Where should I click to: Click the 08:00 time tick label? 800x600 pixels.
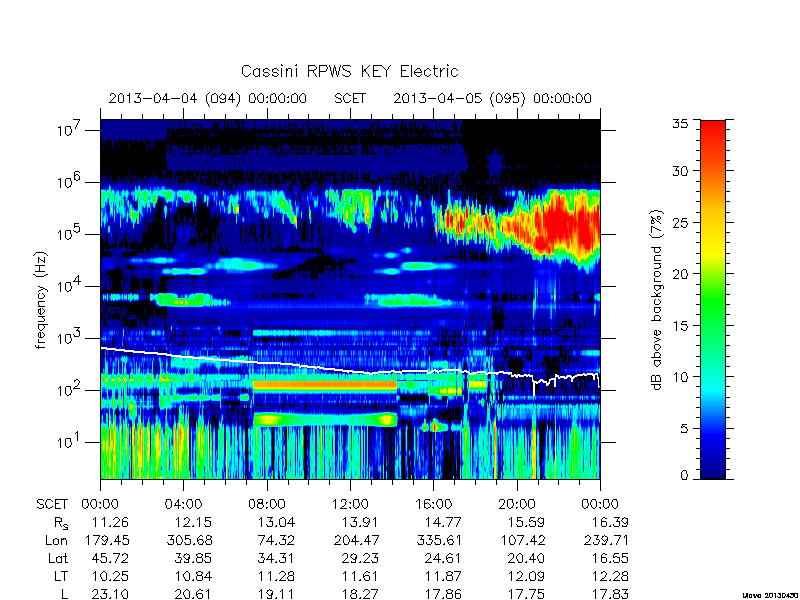tap(267, 505)
